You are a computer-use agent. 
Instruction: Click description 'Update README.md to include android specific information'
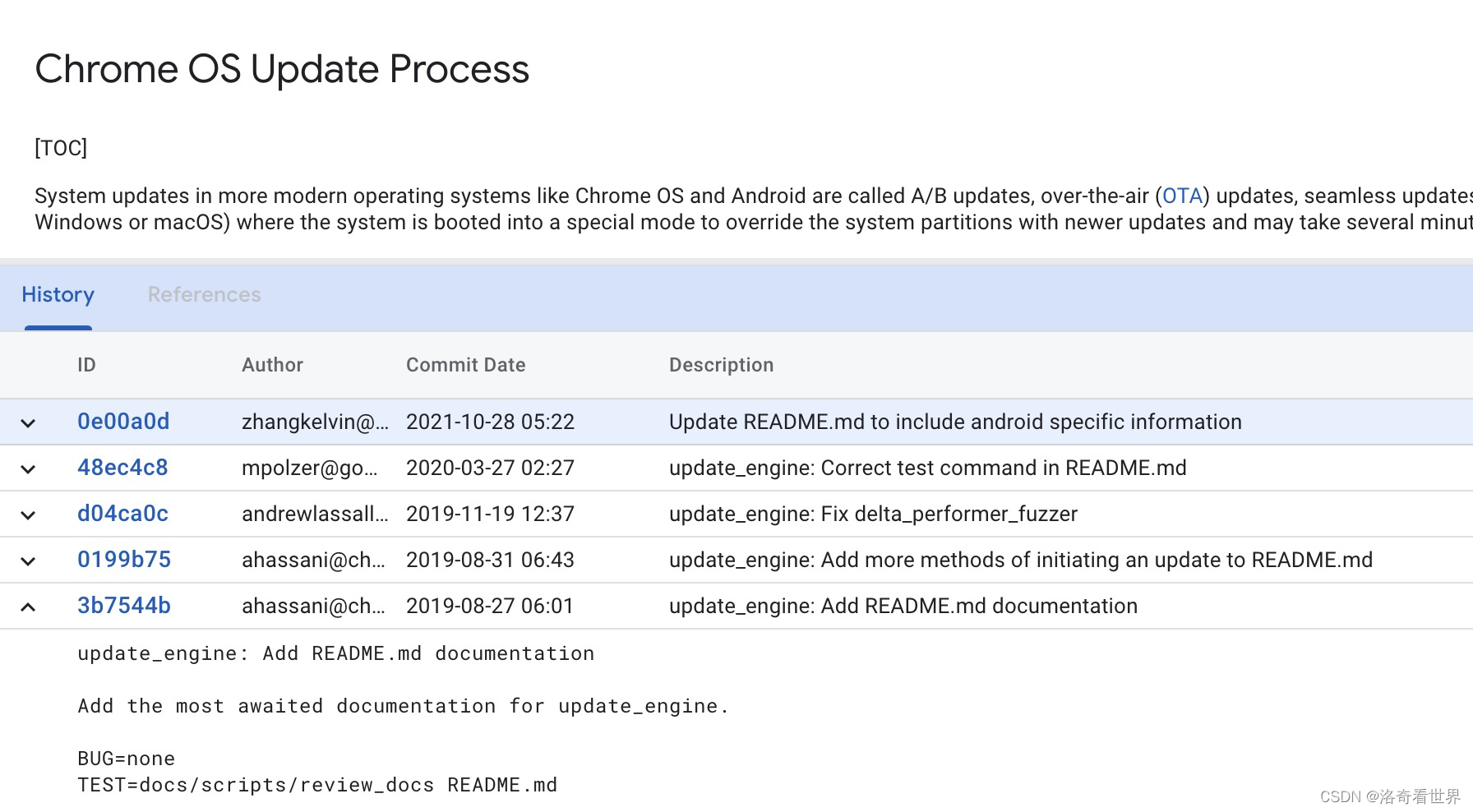tap(955, 422)
